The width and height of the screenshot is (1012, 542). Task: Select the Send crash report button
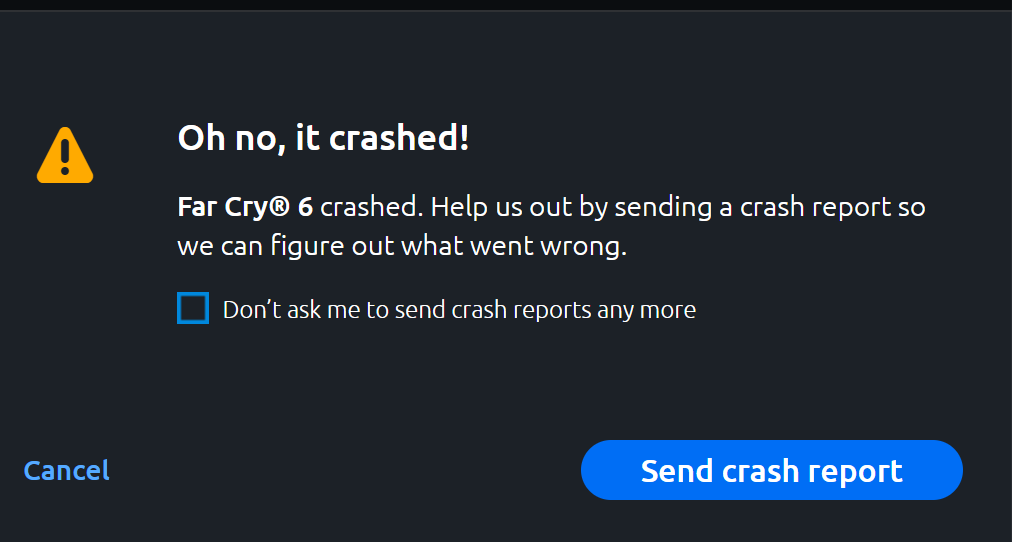(x=771, y=470)
